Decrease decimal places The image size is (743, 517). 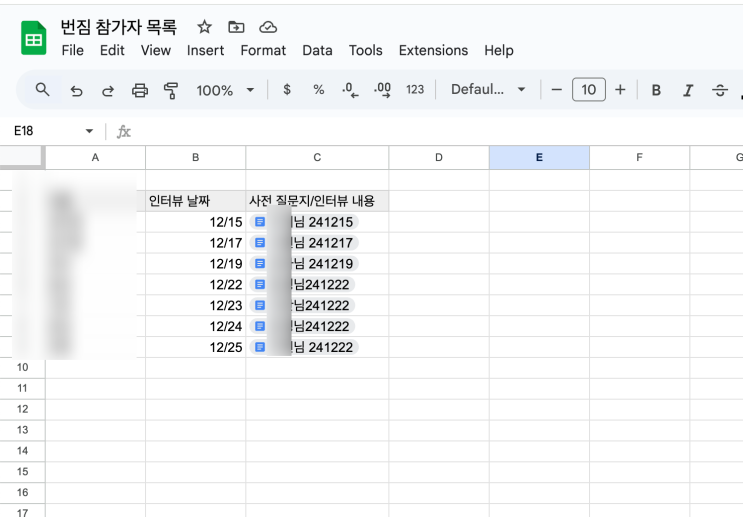tap(350, 90)
